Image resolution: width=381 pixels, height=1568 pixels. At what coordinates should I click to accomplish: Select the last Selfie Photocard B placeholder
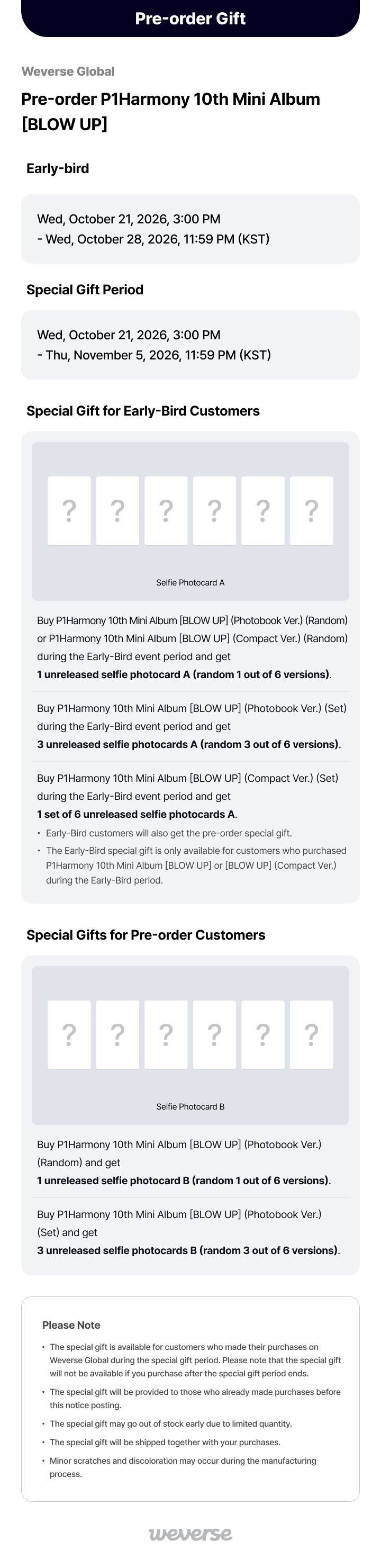312,1035
